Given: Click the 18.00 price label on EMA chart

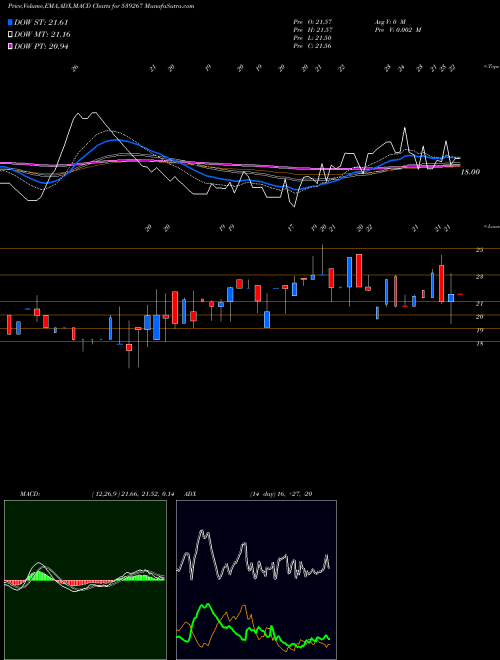Looking at the screenshot, I should click(x=470, y=172).
